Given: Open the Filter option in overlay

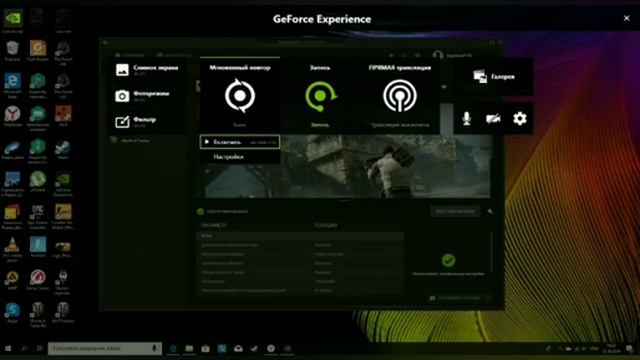Looking at the screenshot, I should click(136, 121).
